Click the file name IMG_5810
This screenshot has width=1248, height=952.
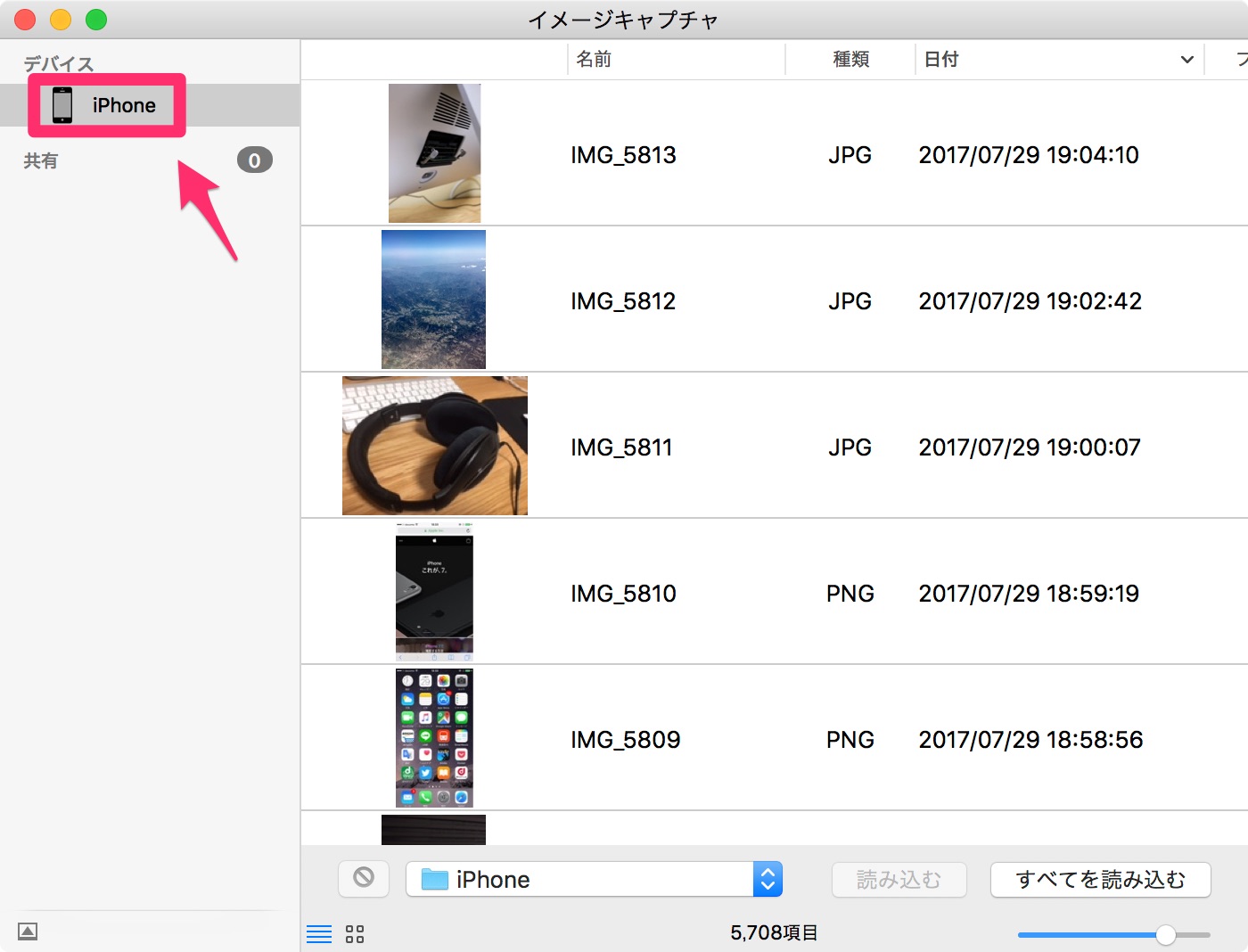pos(623,594)
